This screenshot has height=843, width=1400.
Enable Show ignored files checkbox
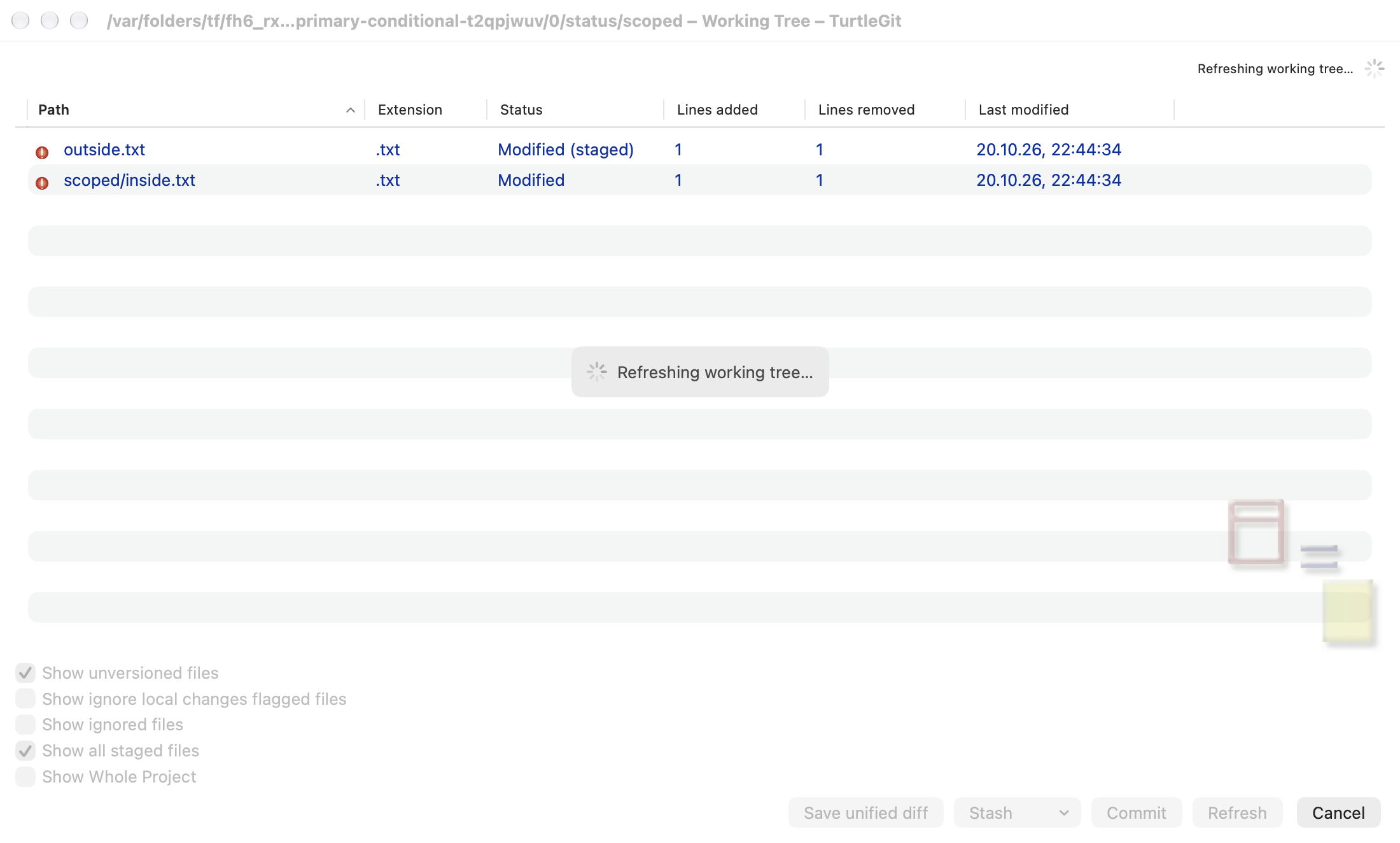pos(25,725)
